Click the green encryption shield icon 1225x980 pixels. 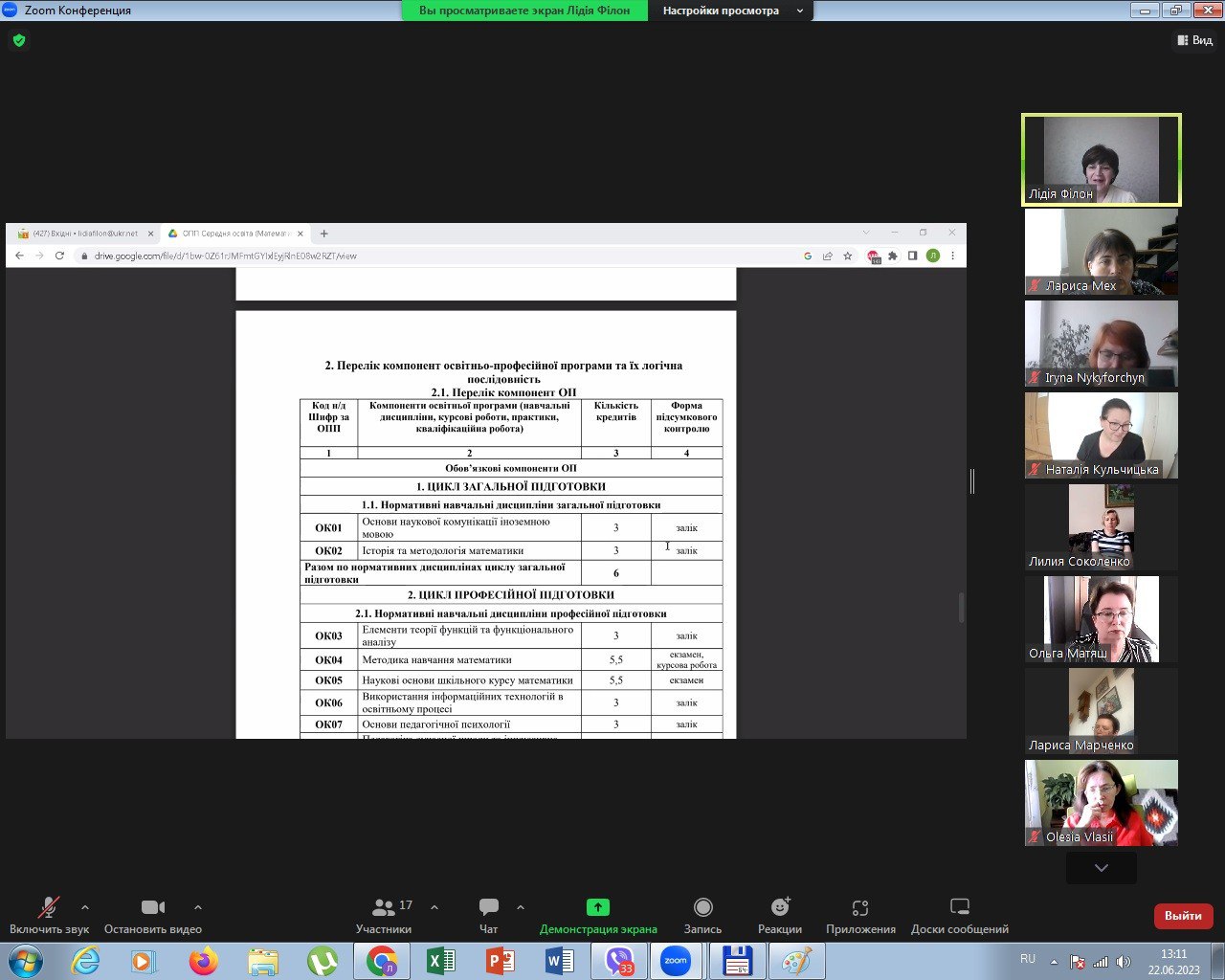[x=19, y=40]
